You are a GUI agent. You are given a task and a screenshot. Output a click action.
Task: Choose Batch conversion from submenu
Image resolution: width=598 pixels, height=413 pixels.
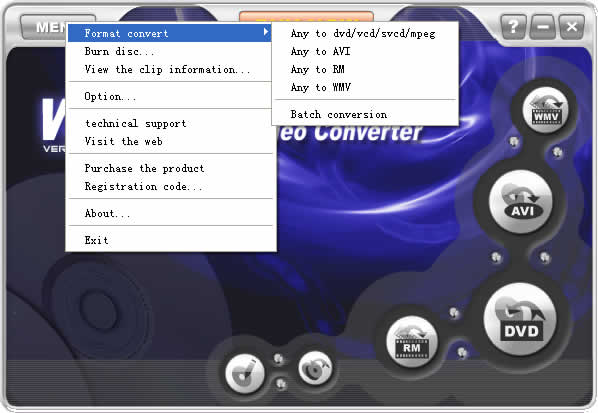click(x=365, y=114)
